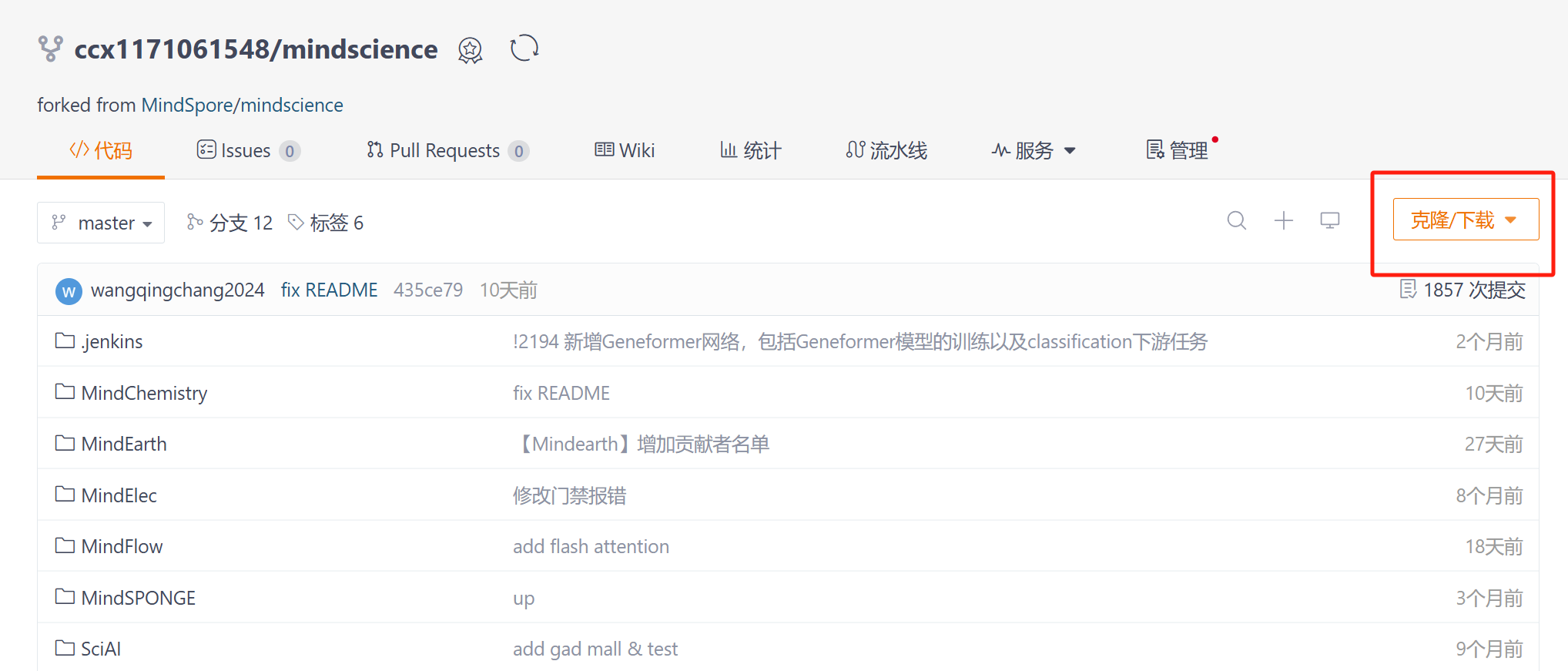Open the .jenkins folder
Viewport: 1568px width, 671px height.
pyautogui.click(x=112, y=341)
